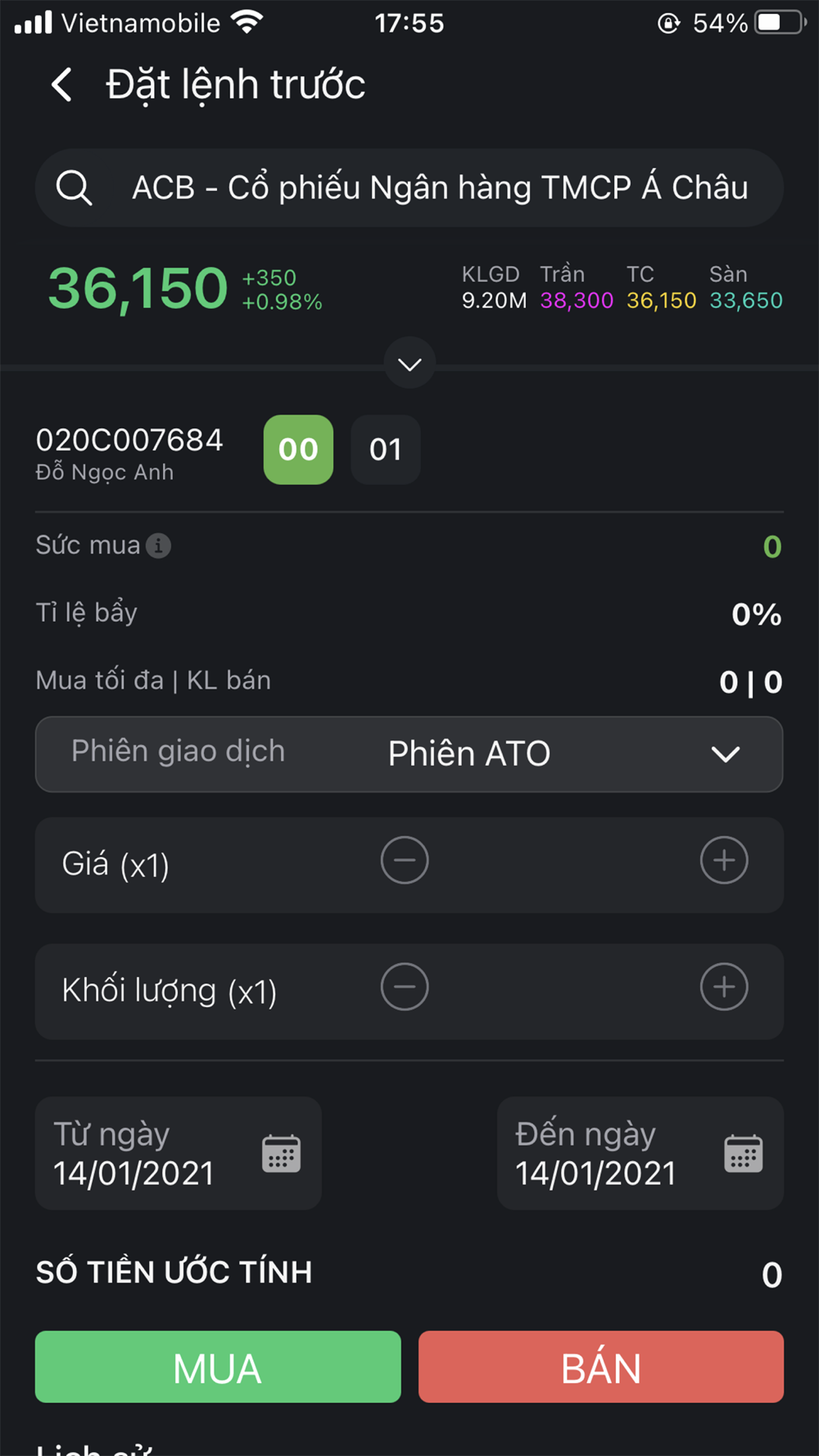Select sub-account 00
Image resolution: width=819 pixels, height=1456 pixels.
tap(298, 450)
